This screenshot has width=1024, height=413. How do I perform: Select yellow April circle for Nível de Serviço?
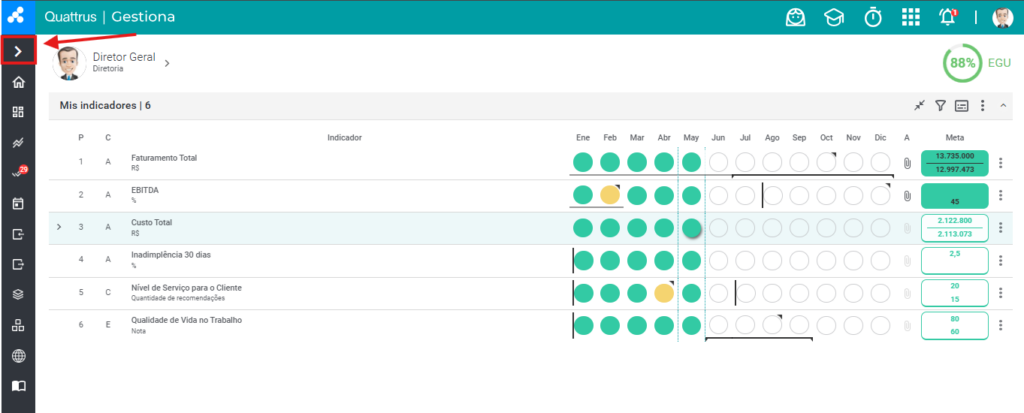coord(664,293)
